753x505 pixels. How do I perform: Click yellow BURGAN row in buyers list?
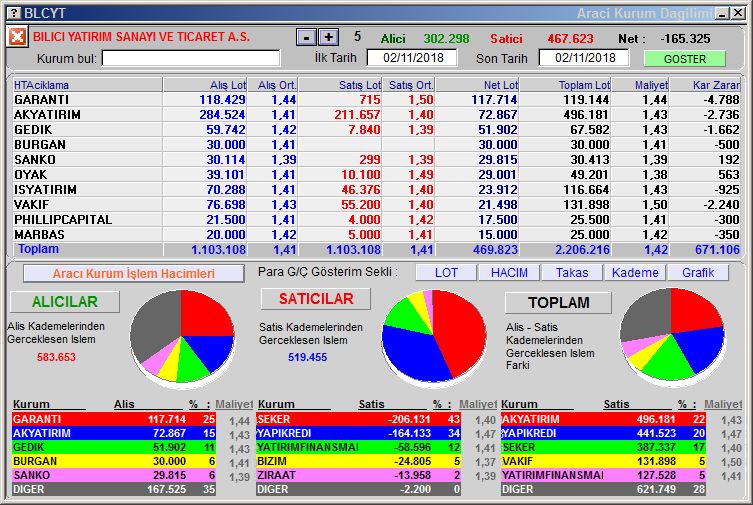[114, 461]
